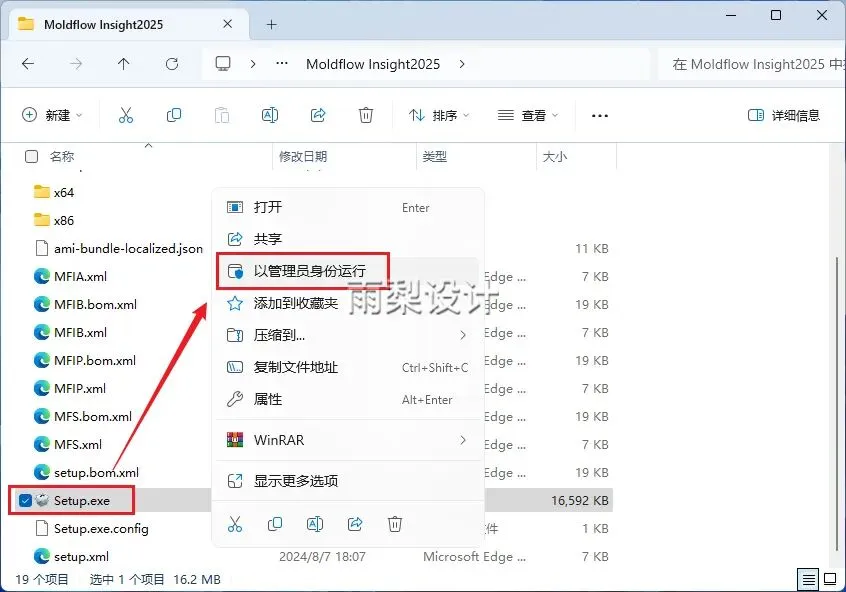Click the Edge icon of MFIA.xml
The height and width of the screenshot is (592, 846).
(x=42, y=276)
